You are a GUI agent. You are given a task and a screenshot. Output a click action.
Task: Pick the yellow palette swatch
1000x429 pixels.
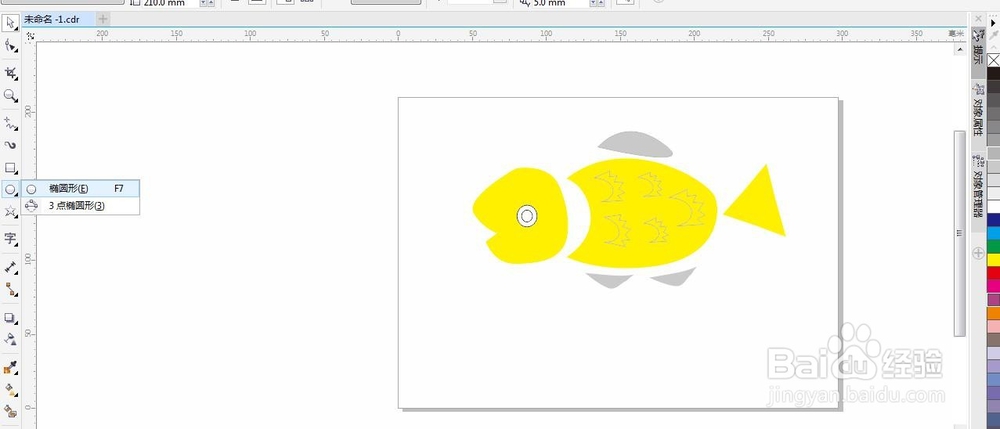tap(993, 259)
